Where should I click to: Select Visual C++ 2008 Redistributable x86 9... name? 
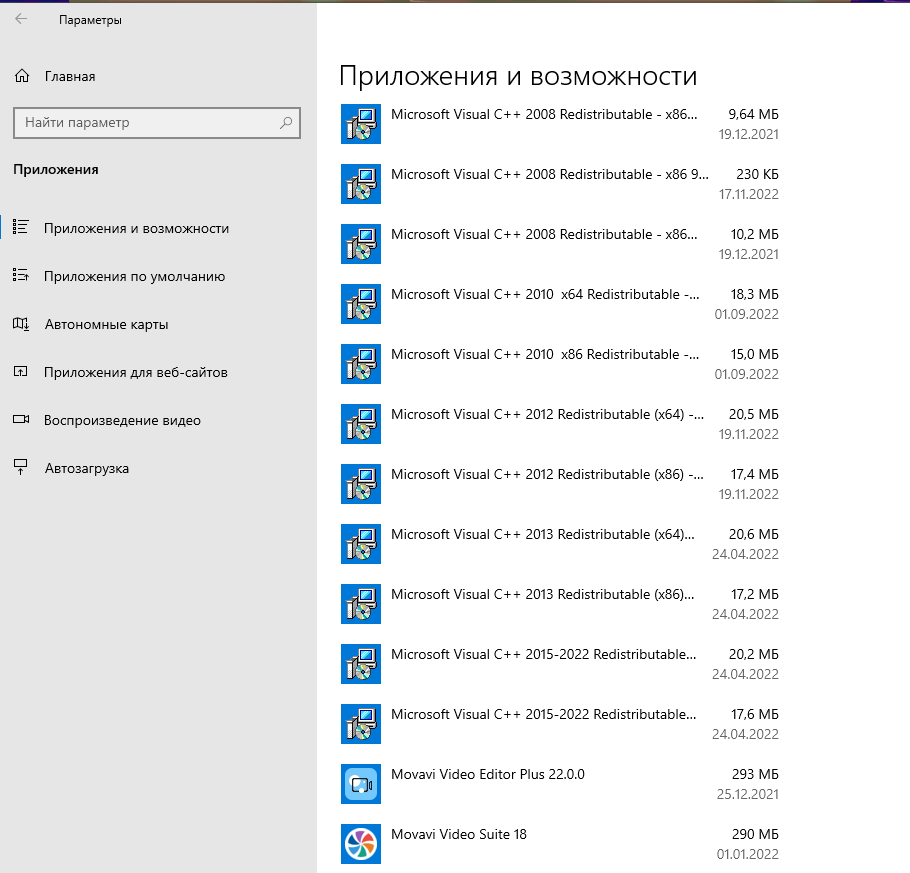550,174
